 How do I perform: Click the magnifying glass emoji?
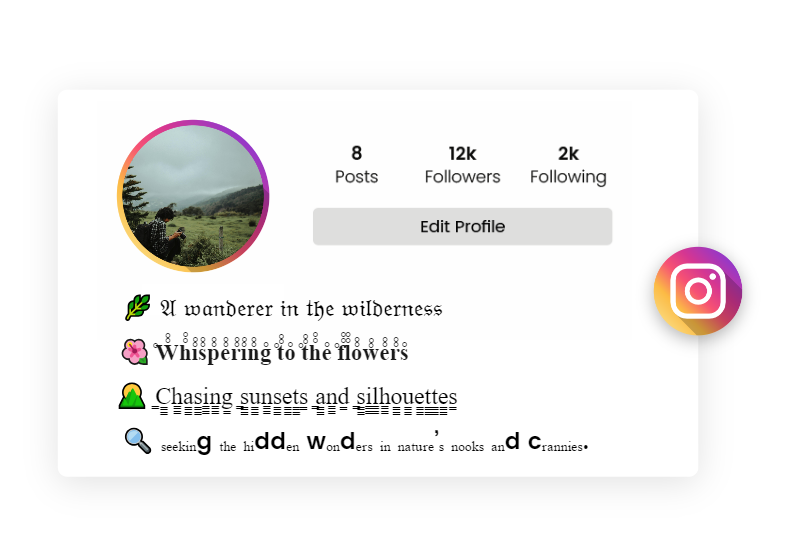[138, 441]
